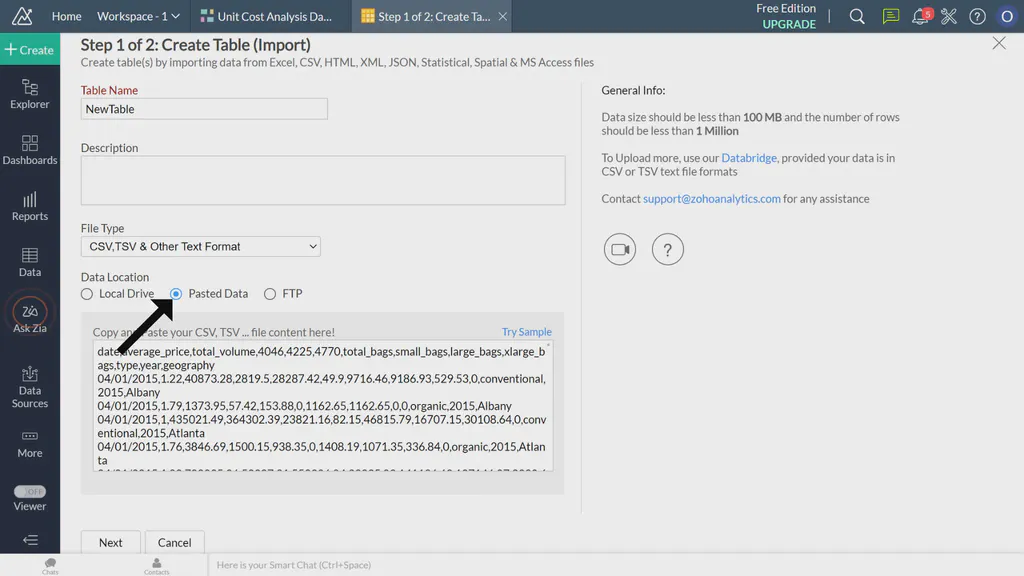Open the Reports section

29,207
